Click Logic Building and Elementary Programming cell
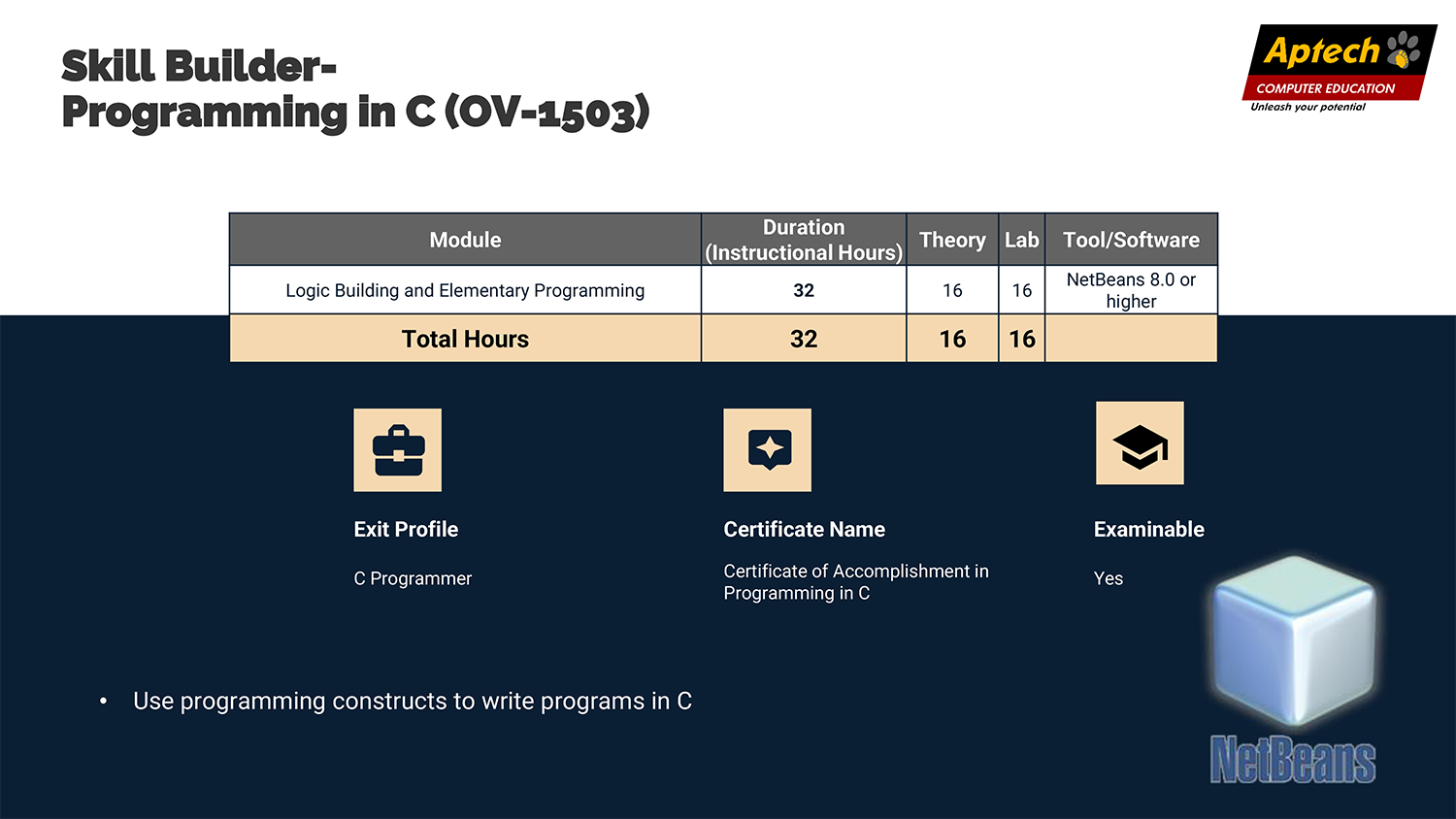The width and height of the screenshot is (1456, 819). (x=465, y=290)
